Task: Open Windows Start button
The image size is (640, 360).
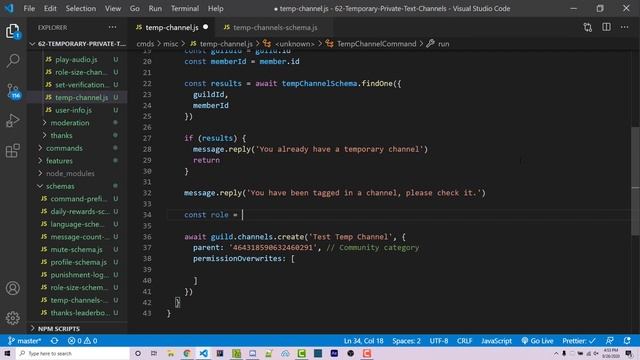Action: point(7,353)
